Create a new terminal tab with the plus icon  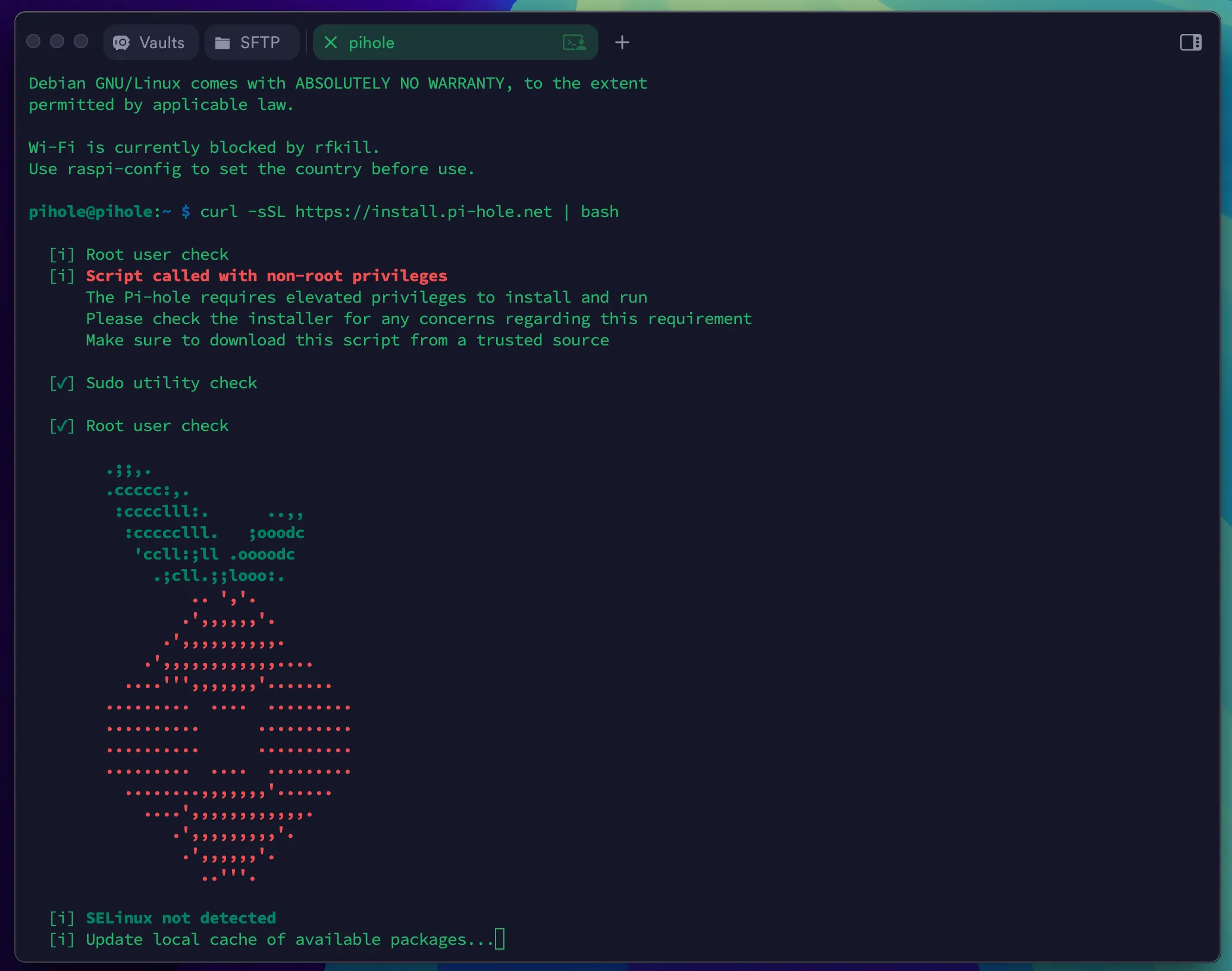(x=622, y=42)
